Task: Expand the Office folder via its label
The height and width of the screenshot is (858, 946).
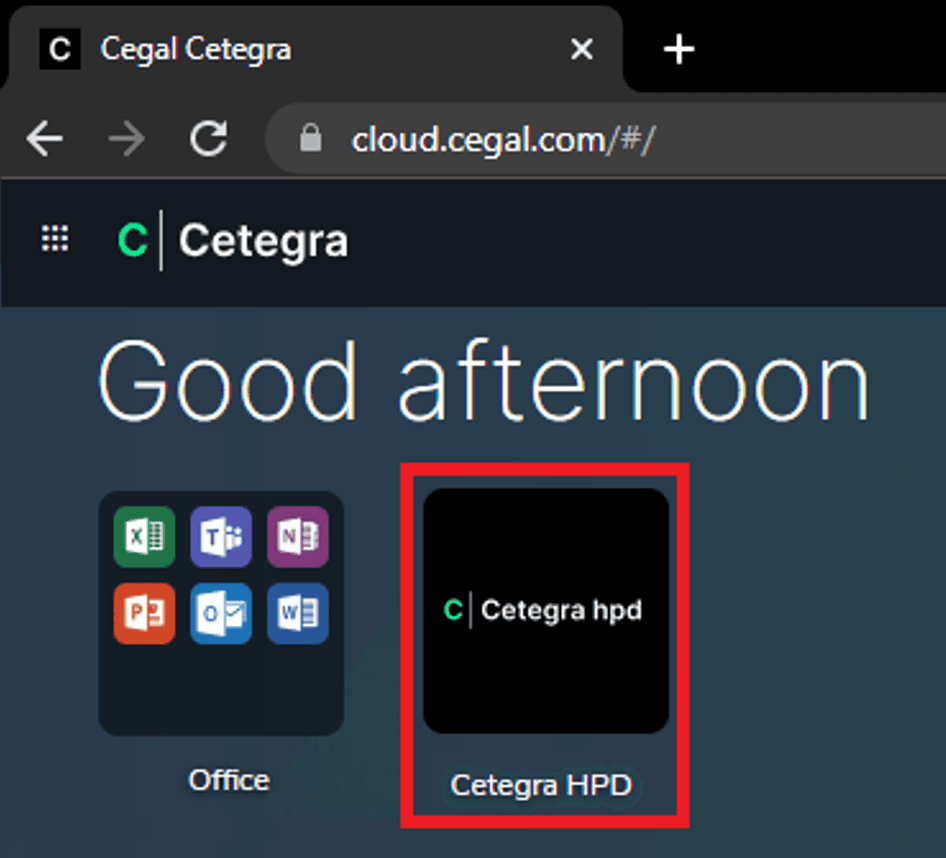Action: pos(229,780)
